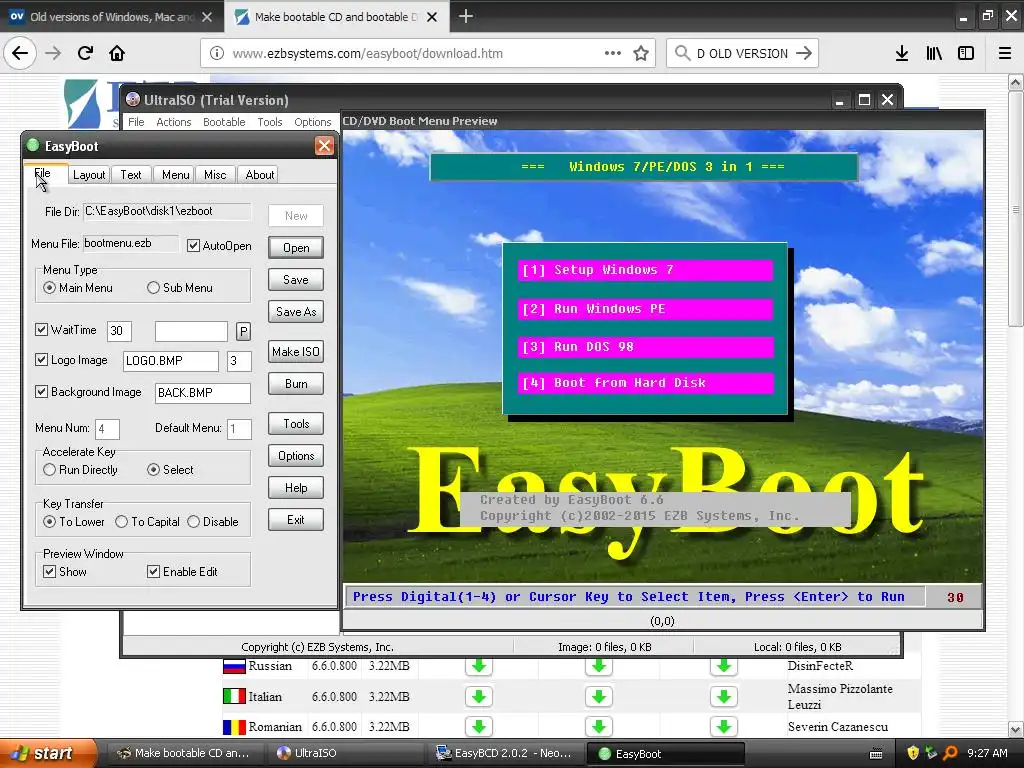Toggle the Show preview window checkbox
Viewport: 1024px width, 768px height.
(50, 571)
